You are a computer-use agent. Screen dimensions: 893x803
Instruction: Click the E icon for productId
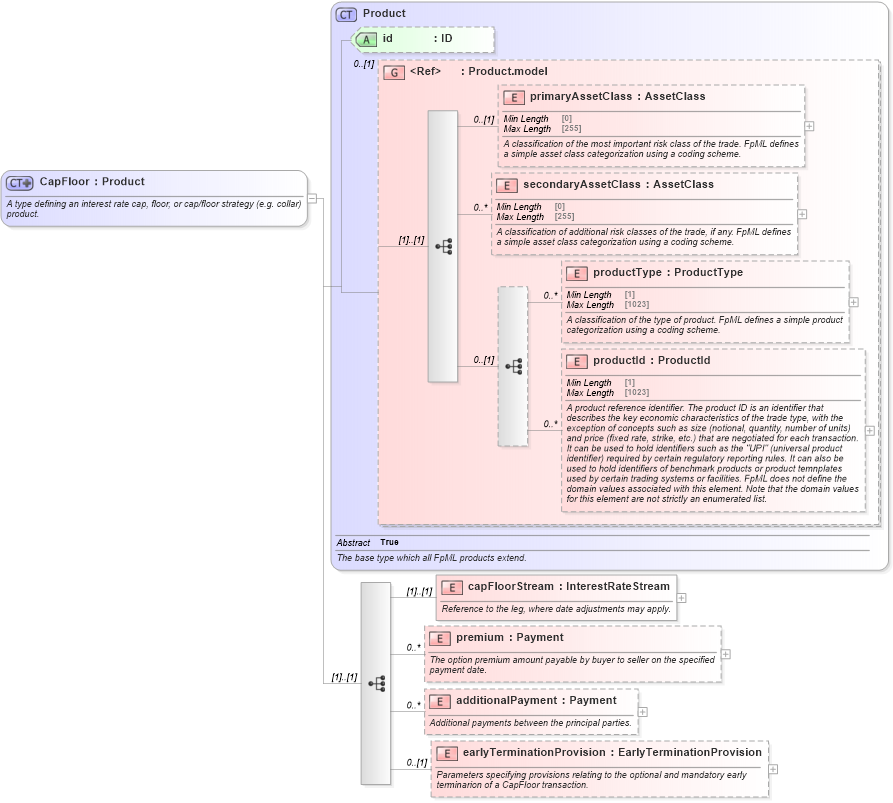point(576,361)
